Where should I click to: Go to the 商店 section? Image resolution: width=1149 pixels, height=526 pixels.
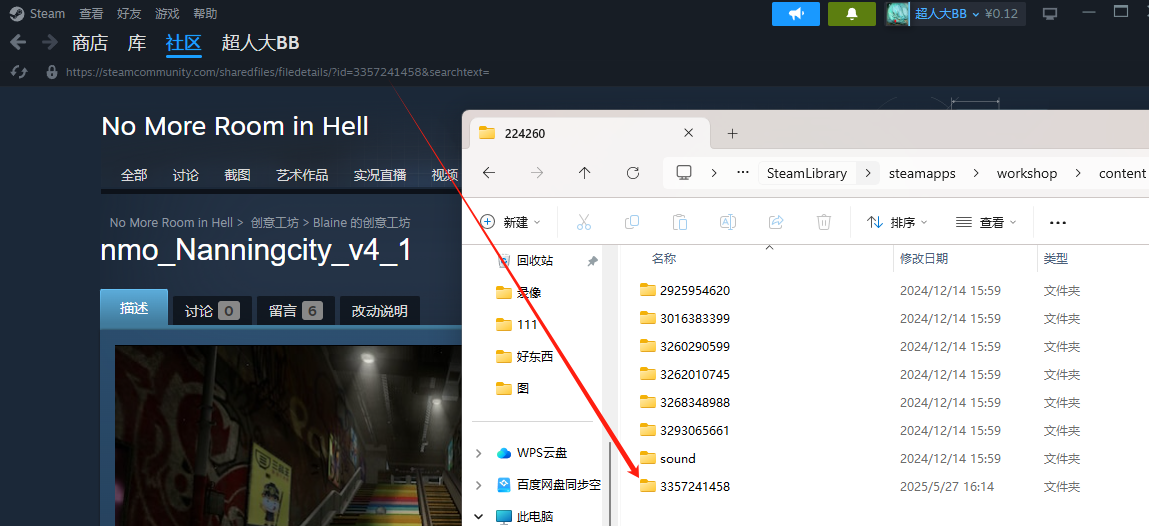coord(90,43)
